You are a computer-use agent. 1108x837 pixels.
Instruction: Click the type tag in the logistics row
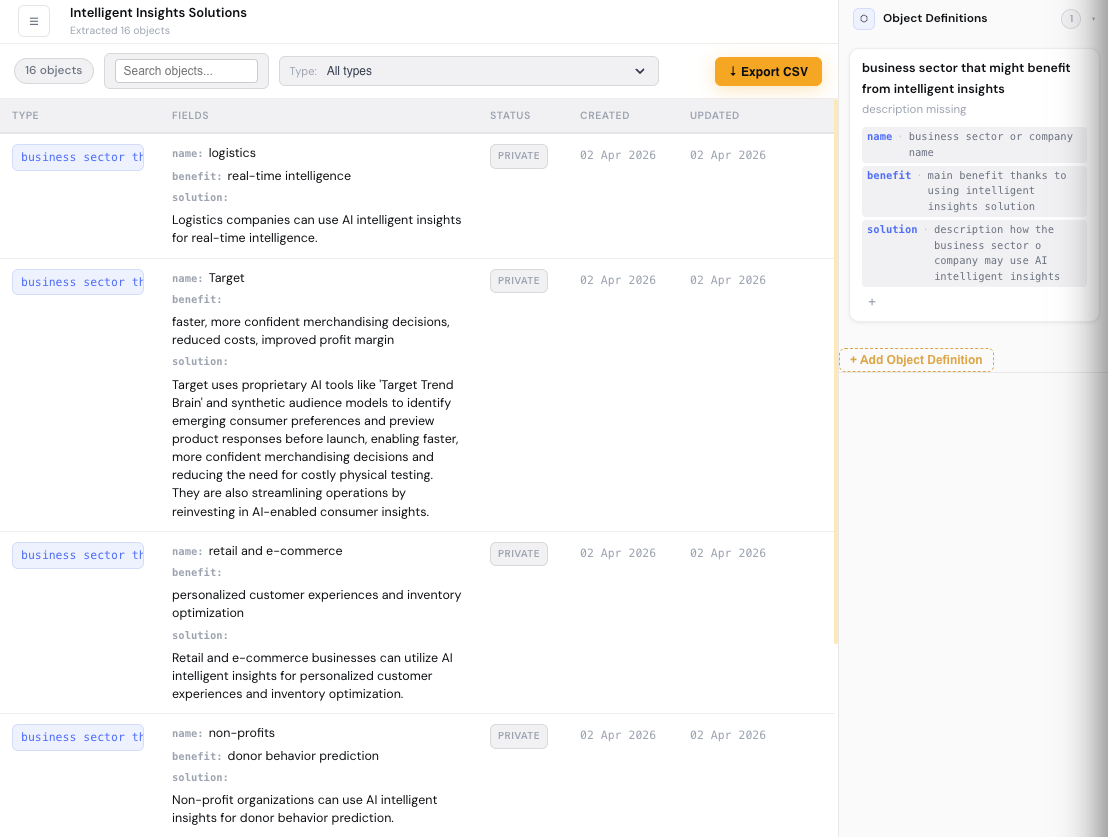click(78, 157)
